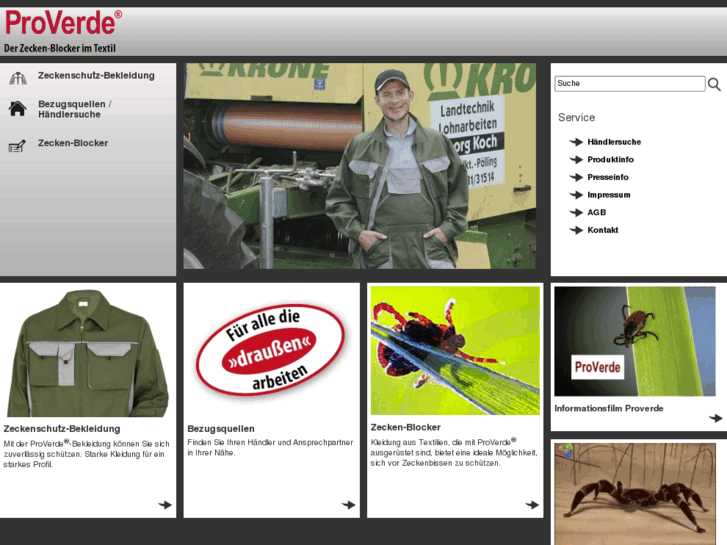This screenshot has width=727, height=545.
Task: Click 'Der Zecken-Blocker im Textil' tagline
Action: pyautogui.click(x=60, y=48)
